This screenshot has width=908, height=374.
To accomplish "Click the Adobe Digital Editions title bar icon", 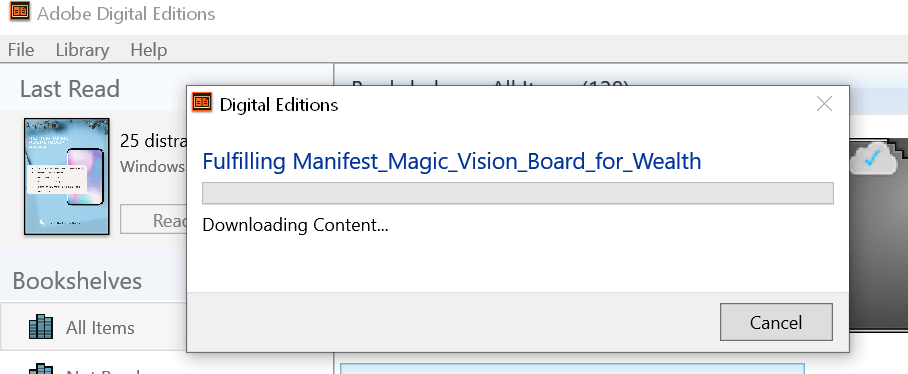I will click(x=20, y=11).
